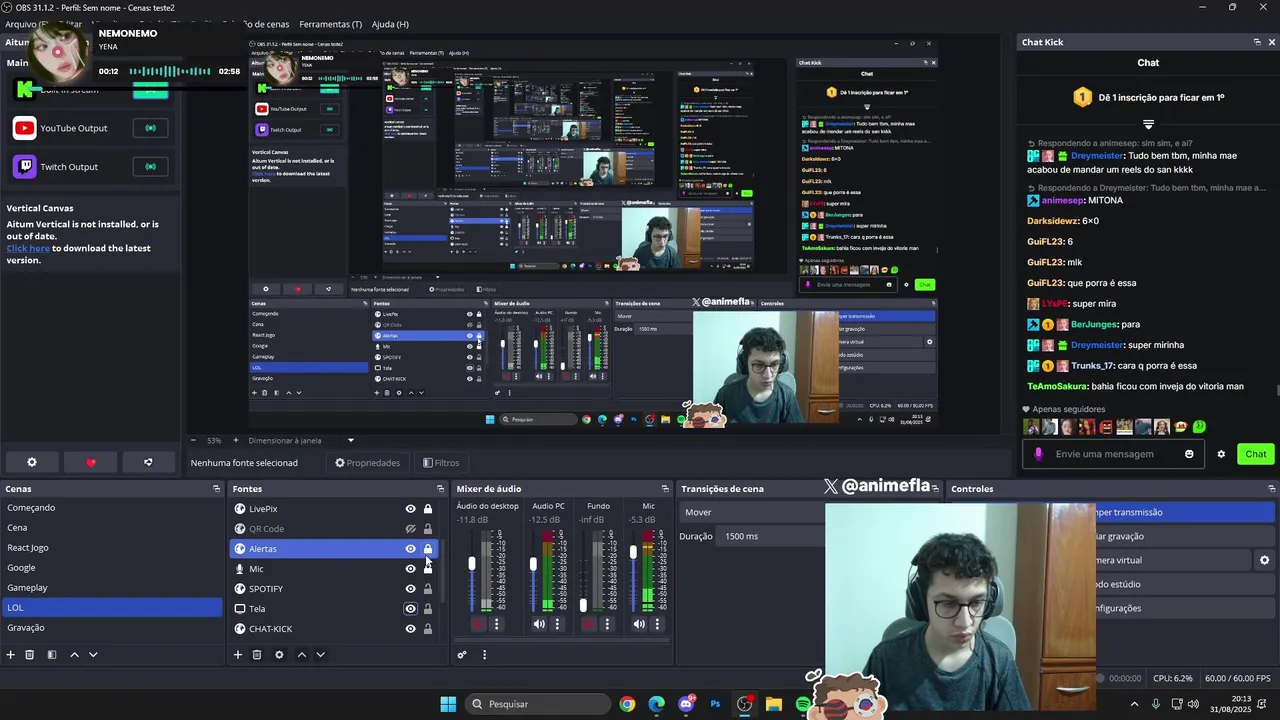Zoom in preview with plus icon
Image resolution: width=1280 pixels, height=720 pixels.
coord(235,440)
